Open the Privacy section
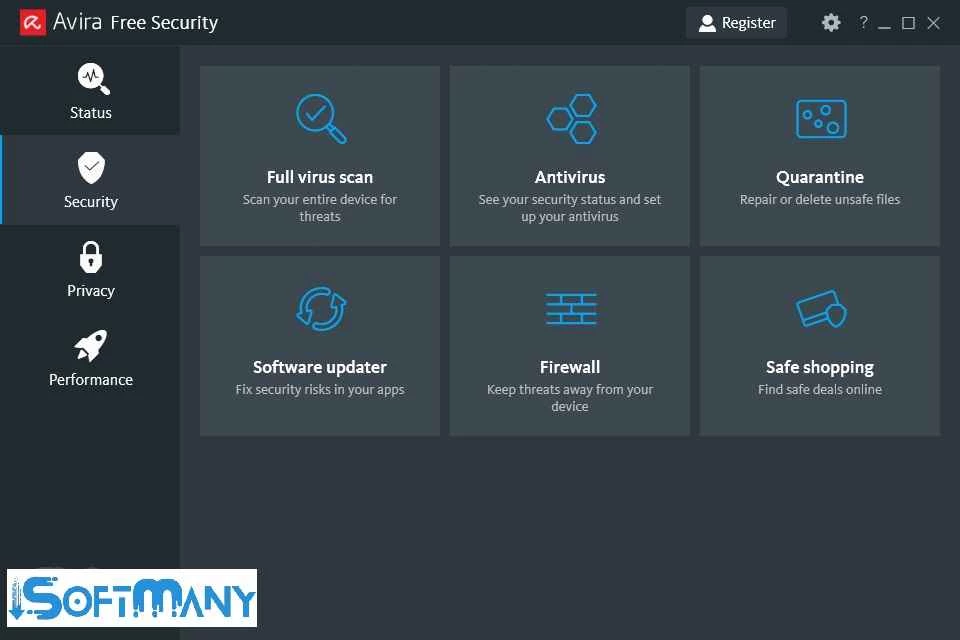 tap(91, 269)
